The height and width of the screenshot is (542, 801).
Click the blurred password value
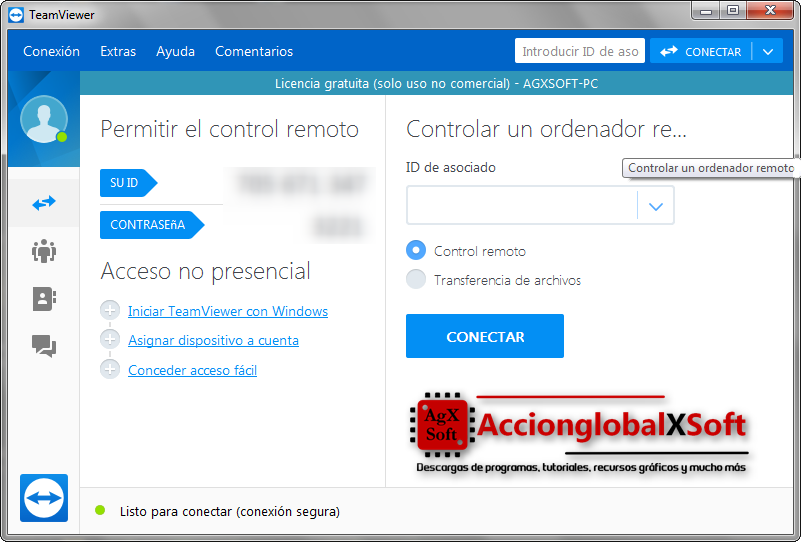[339, 226]
